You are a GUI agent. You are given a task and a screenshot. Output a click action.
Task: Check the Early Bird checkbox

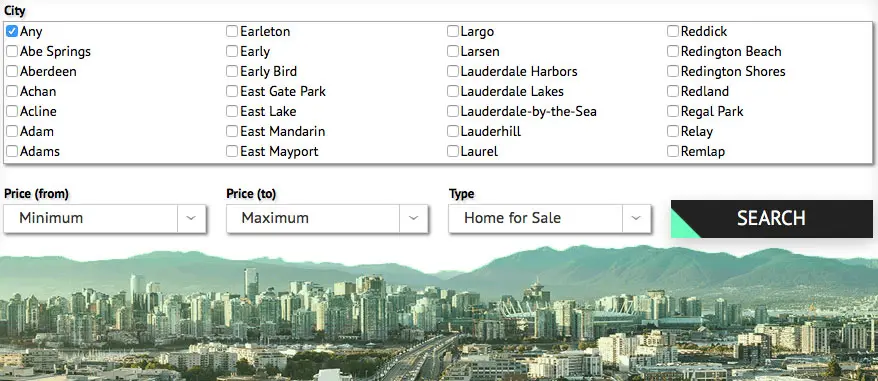[x=232, y=71]
